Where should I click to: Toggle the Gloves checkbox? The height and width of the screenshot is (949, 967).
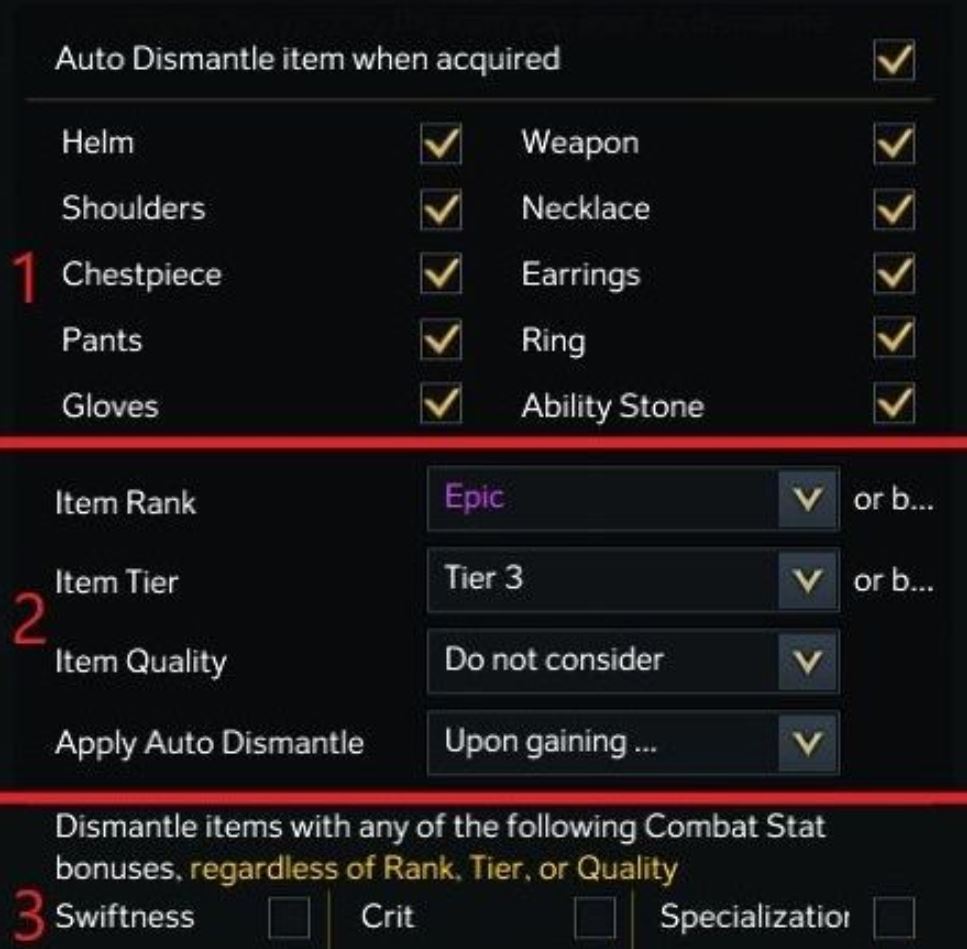(x=441, y=406)
